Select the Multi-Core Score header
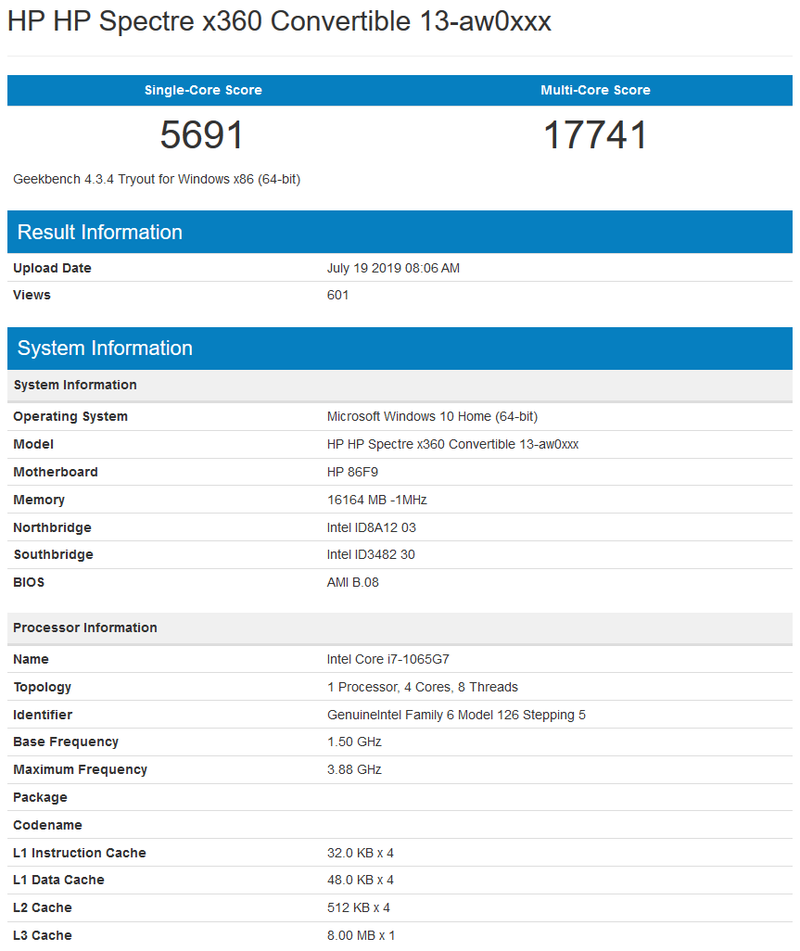 [596, 90]
